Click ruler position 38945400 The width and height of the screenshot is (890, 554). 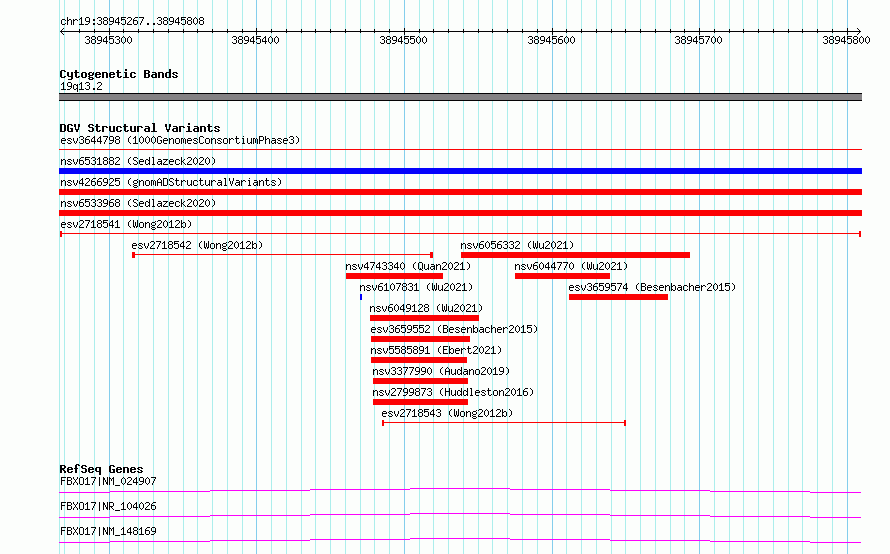point(255,40)
